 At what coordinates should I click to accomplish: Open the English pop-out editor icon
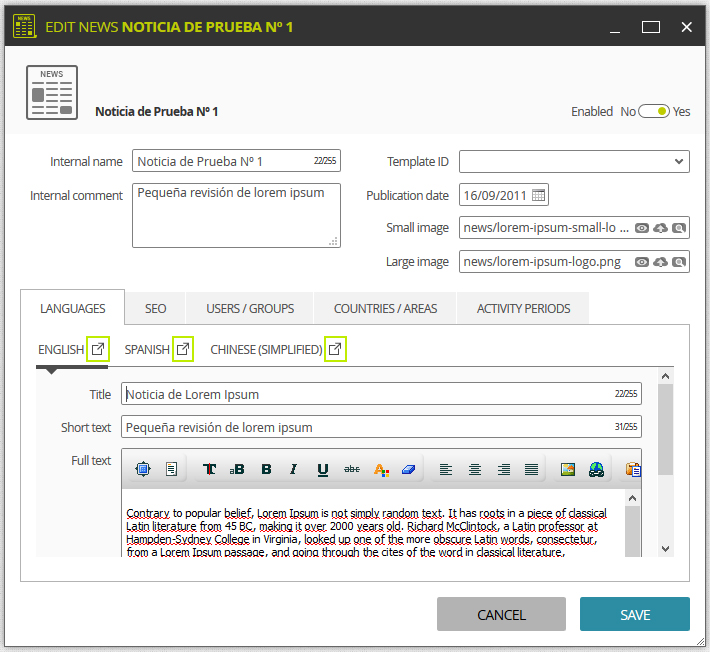pyautogui.click(x=98, y=349)
